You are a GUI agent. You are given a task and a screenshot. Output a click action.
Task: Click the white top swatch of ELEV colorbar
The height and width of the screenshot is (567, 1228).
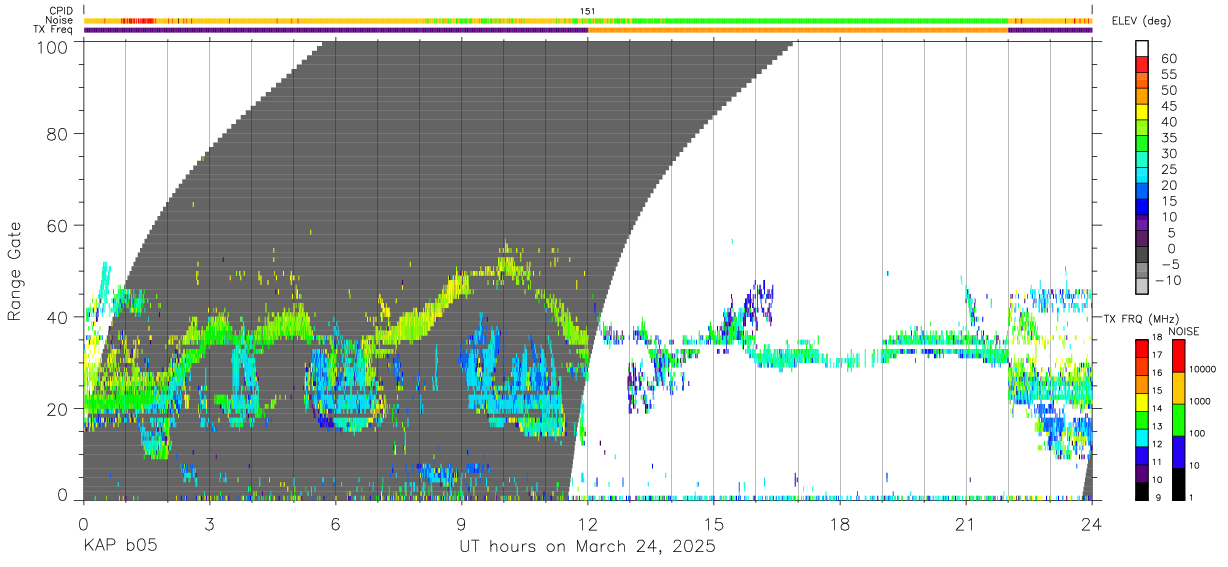point(1142,47)
